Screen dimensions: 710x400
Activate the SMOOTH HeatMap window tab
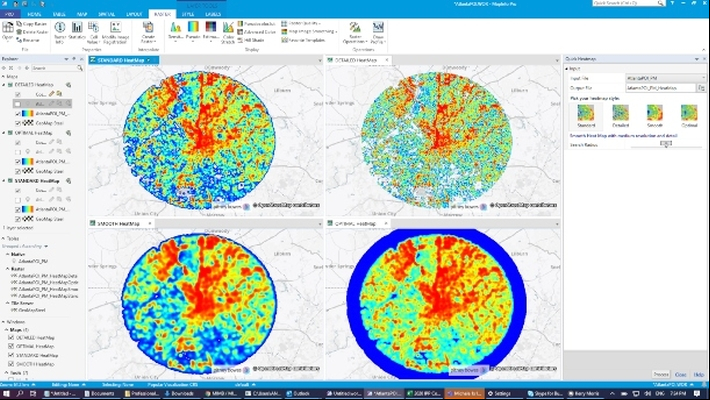point(117,223)
